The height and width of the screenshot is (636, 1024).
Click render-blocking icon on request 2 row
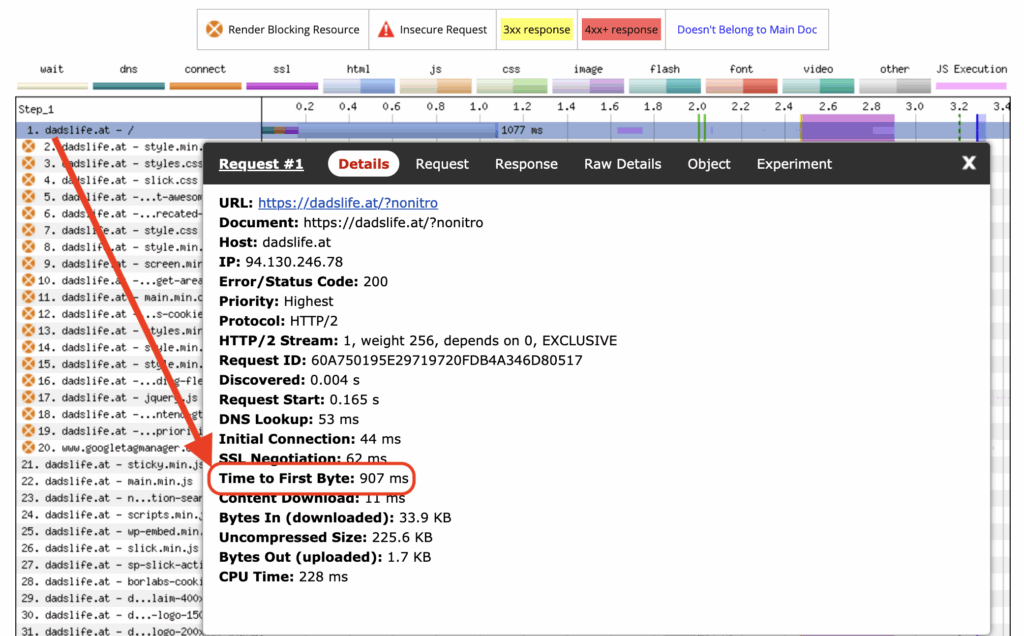click(x=29, y=147)
